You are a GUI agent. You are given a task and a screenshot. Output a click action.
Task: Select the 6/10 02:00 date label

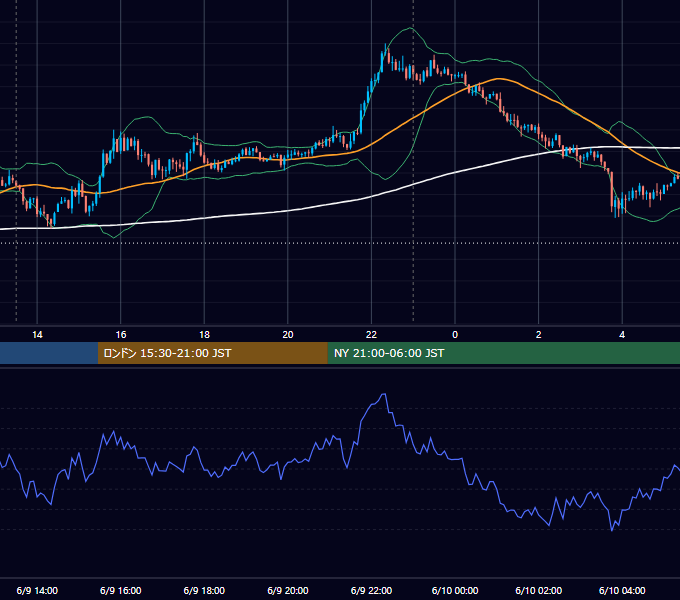[x=539, y=590]
